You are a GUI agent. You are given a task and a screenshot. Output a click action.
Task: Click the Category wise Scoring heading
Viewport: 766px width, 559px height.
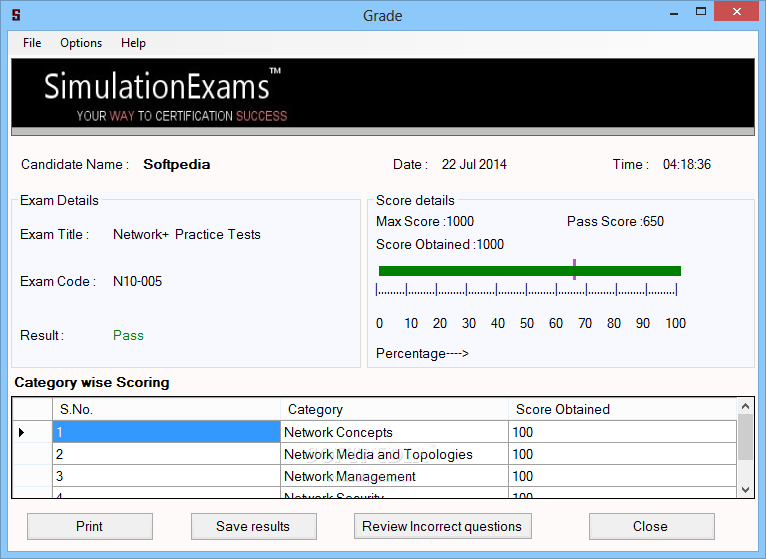(92, 383)
